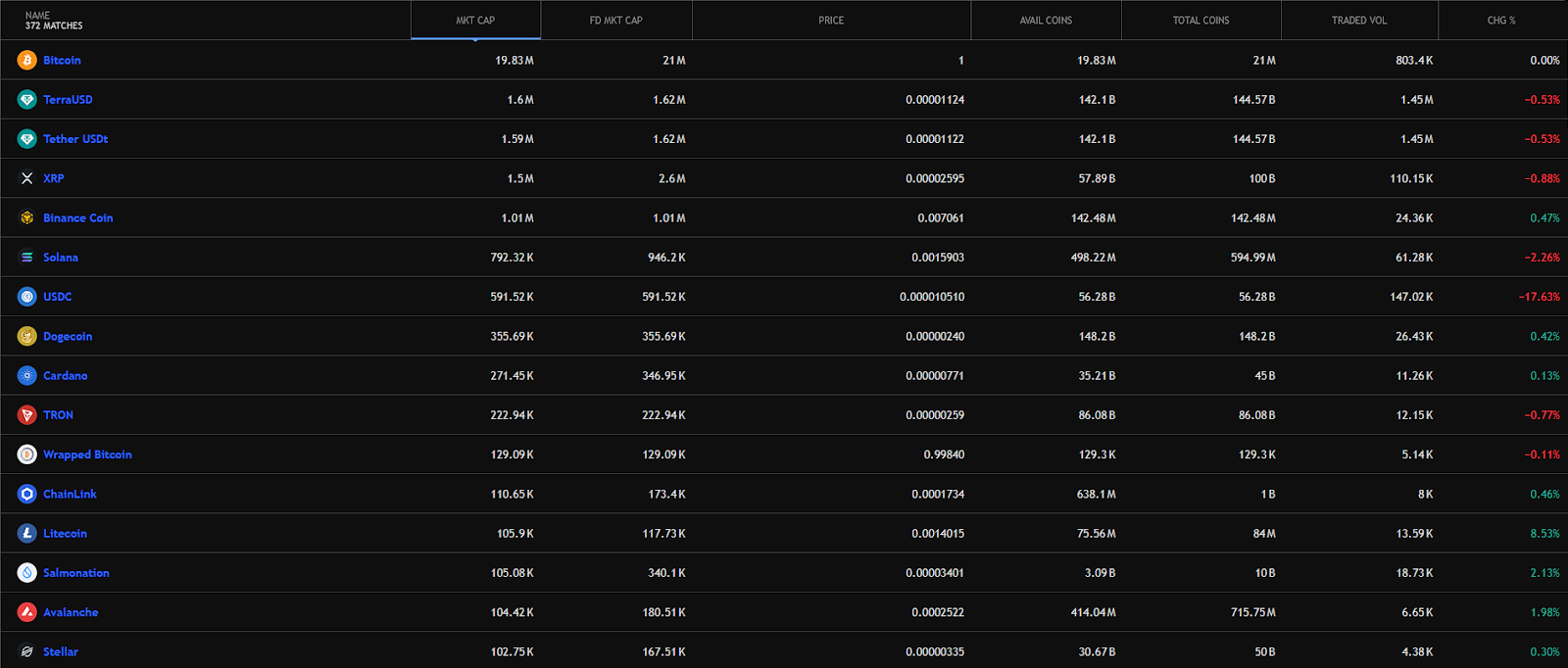Select Bitcoin's traded volume 803.4K
Screen dimensions: 1568x668
click(x=1415, y=61)
